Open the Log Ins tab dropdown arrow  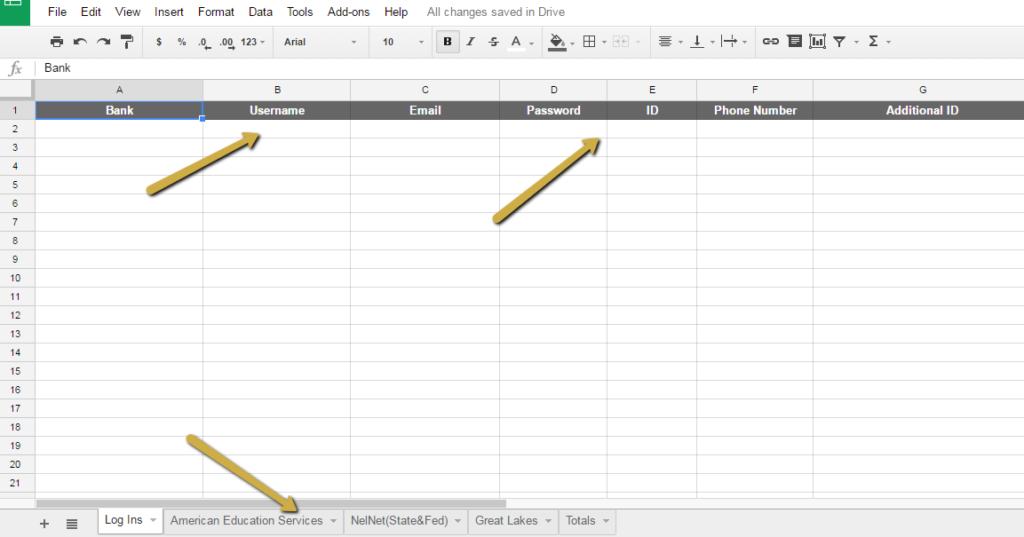pos(153,521)
